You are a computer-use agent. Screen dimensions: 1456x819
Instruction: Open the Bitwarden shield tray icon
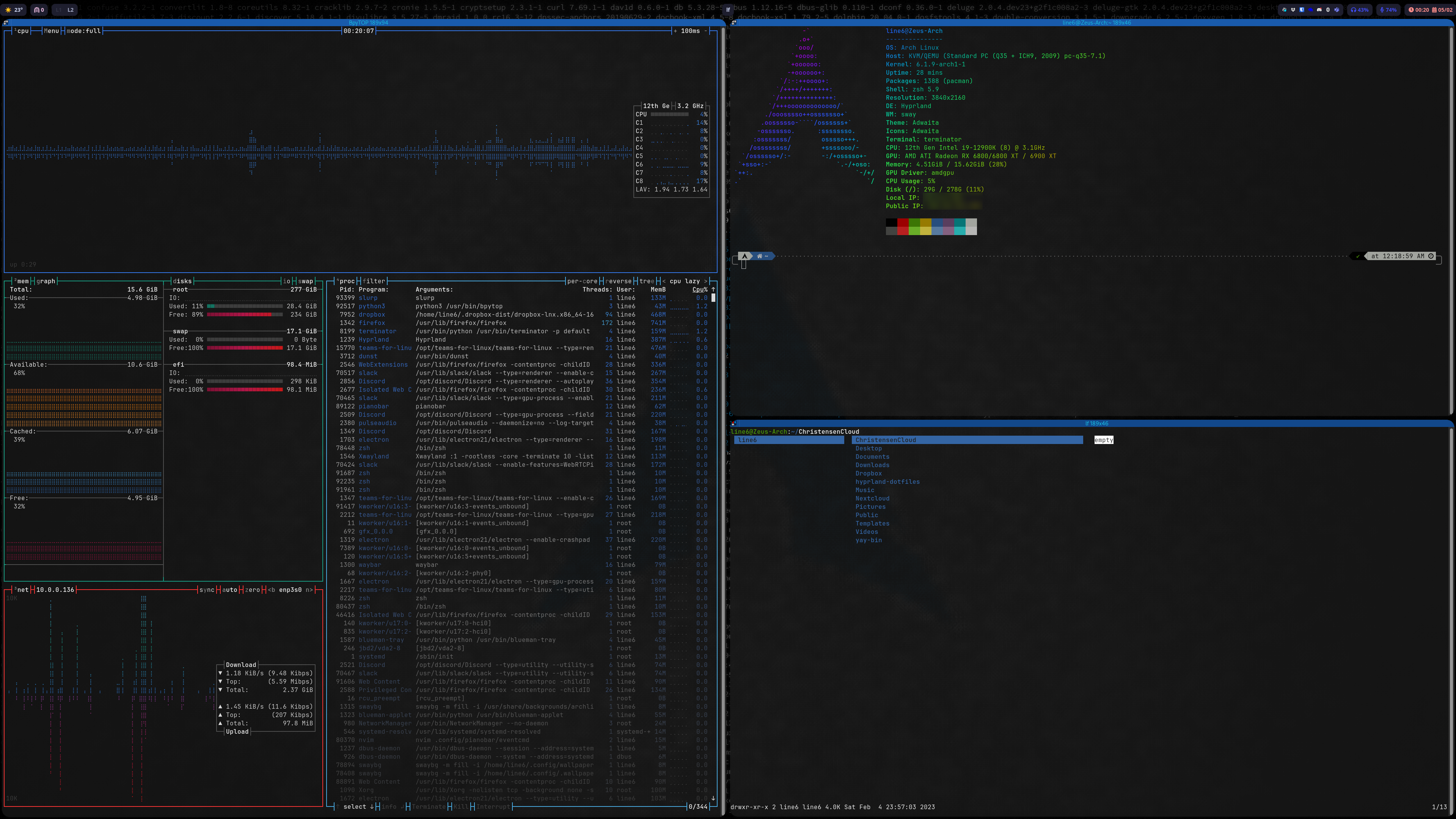[x=1302, y=10]
